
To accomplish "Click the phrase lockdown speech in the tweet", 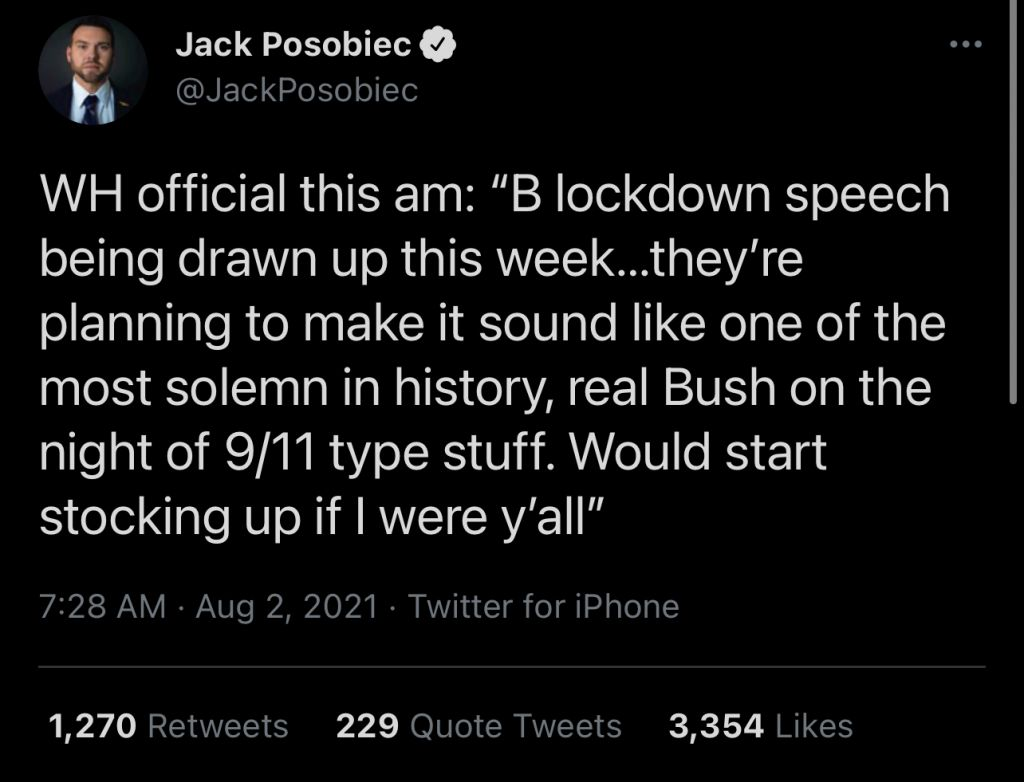I will coord(752,196).
